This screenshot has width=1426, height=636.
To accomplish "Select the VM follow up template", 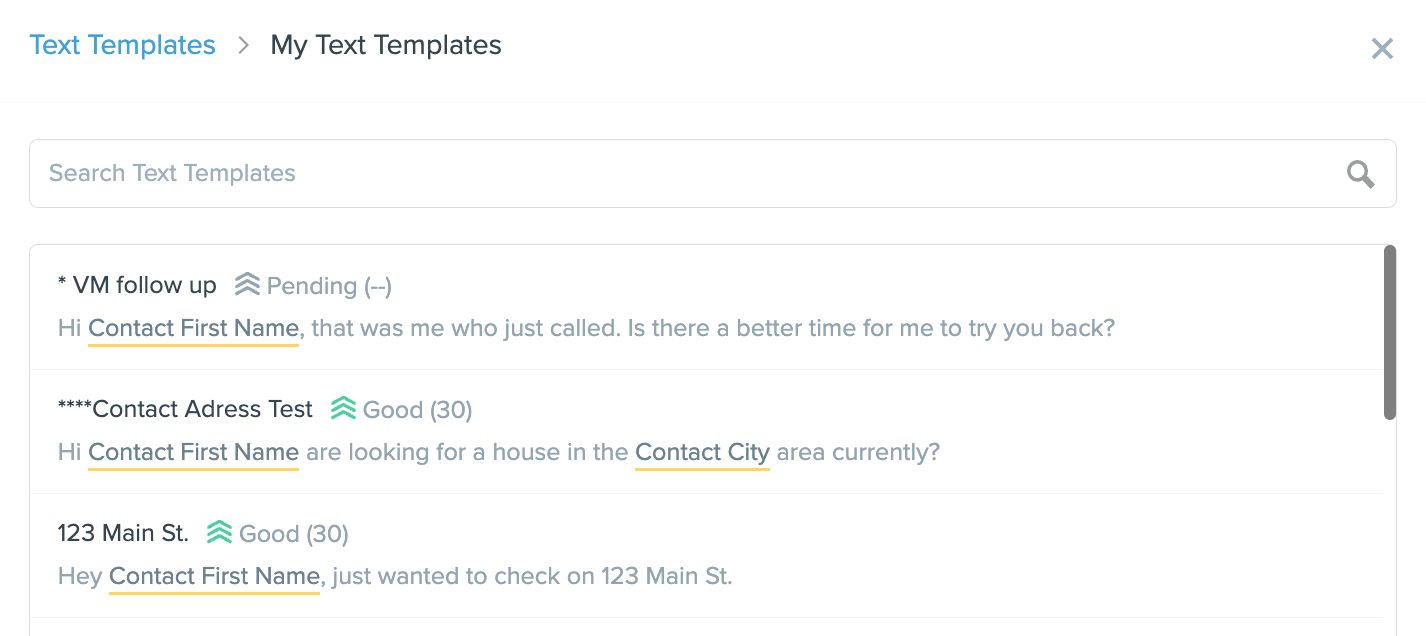I will click(x=706, y=307).
